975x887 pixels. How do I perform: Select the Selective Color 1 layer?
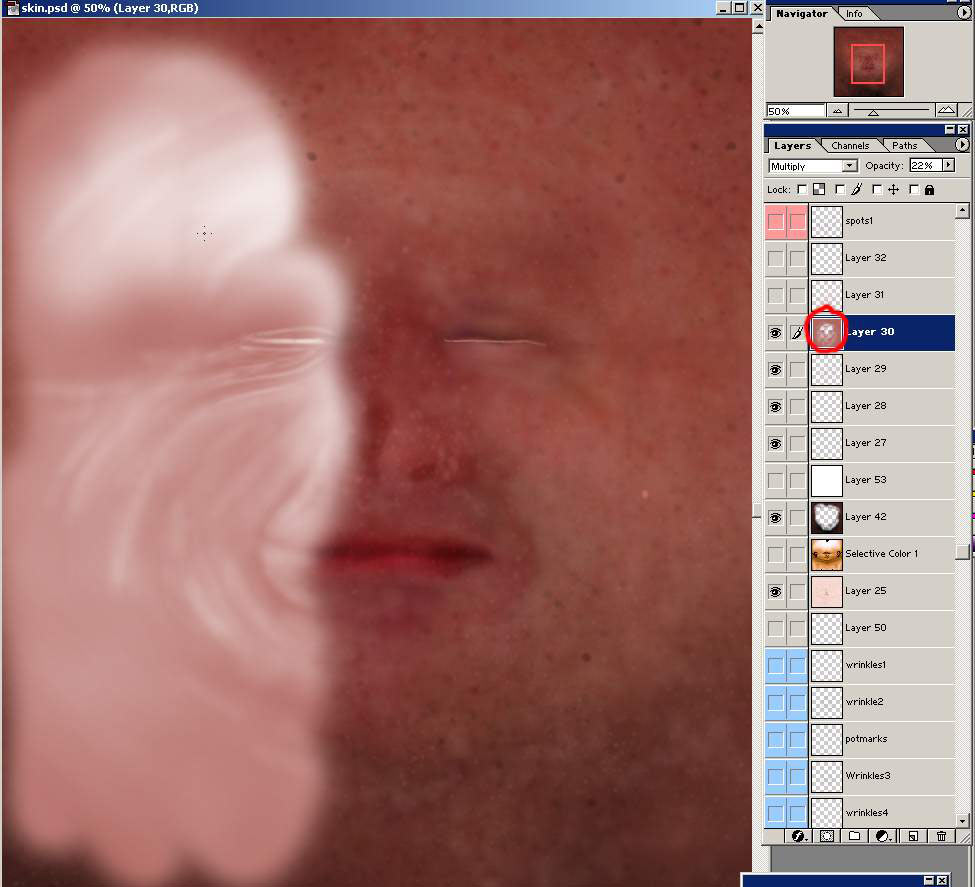[x=881, y=554]
